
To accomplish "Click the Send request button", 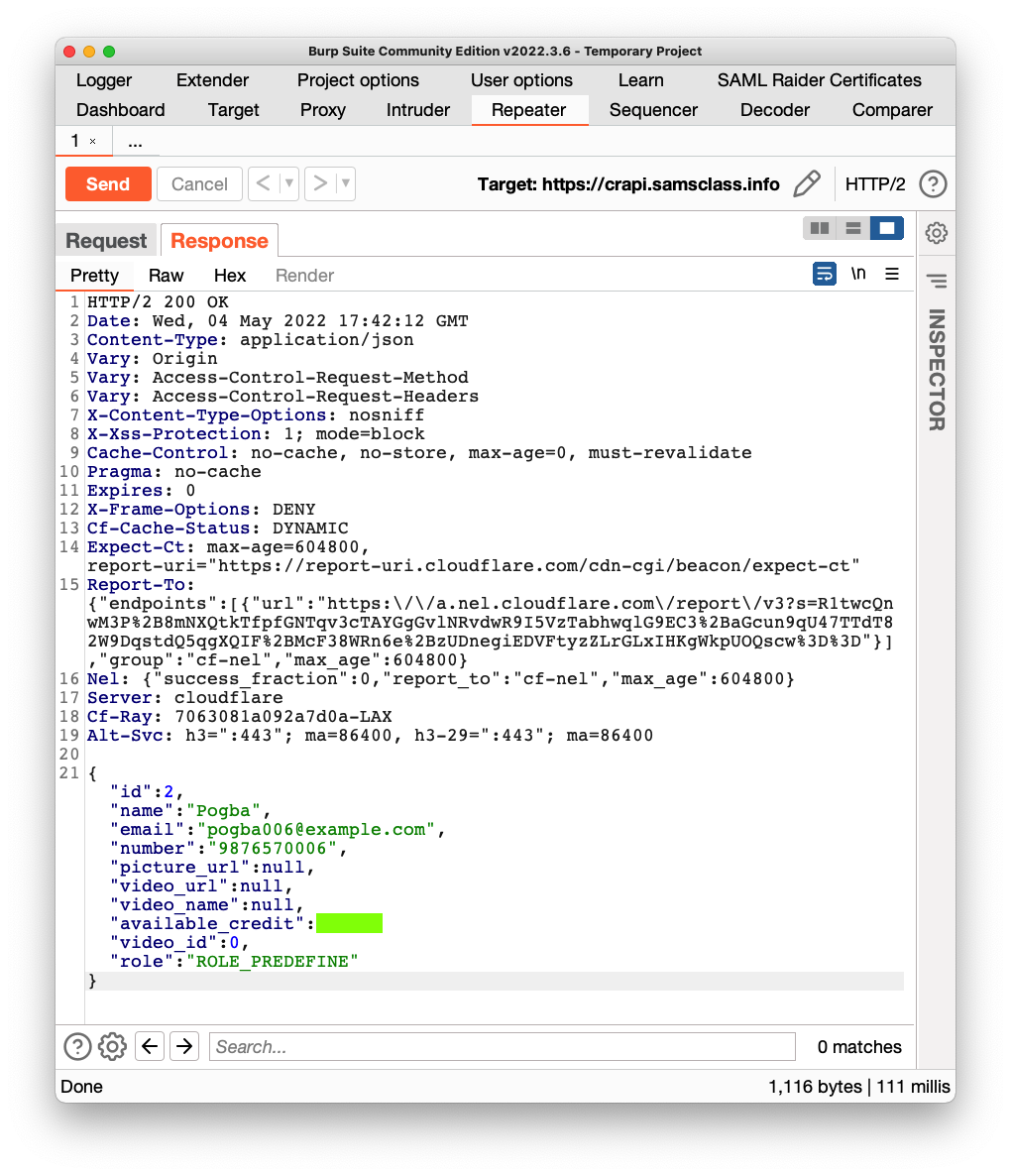I will (x=108, y=183).
